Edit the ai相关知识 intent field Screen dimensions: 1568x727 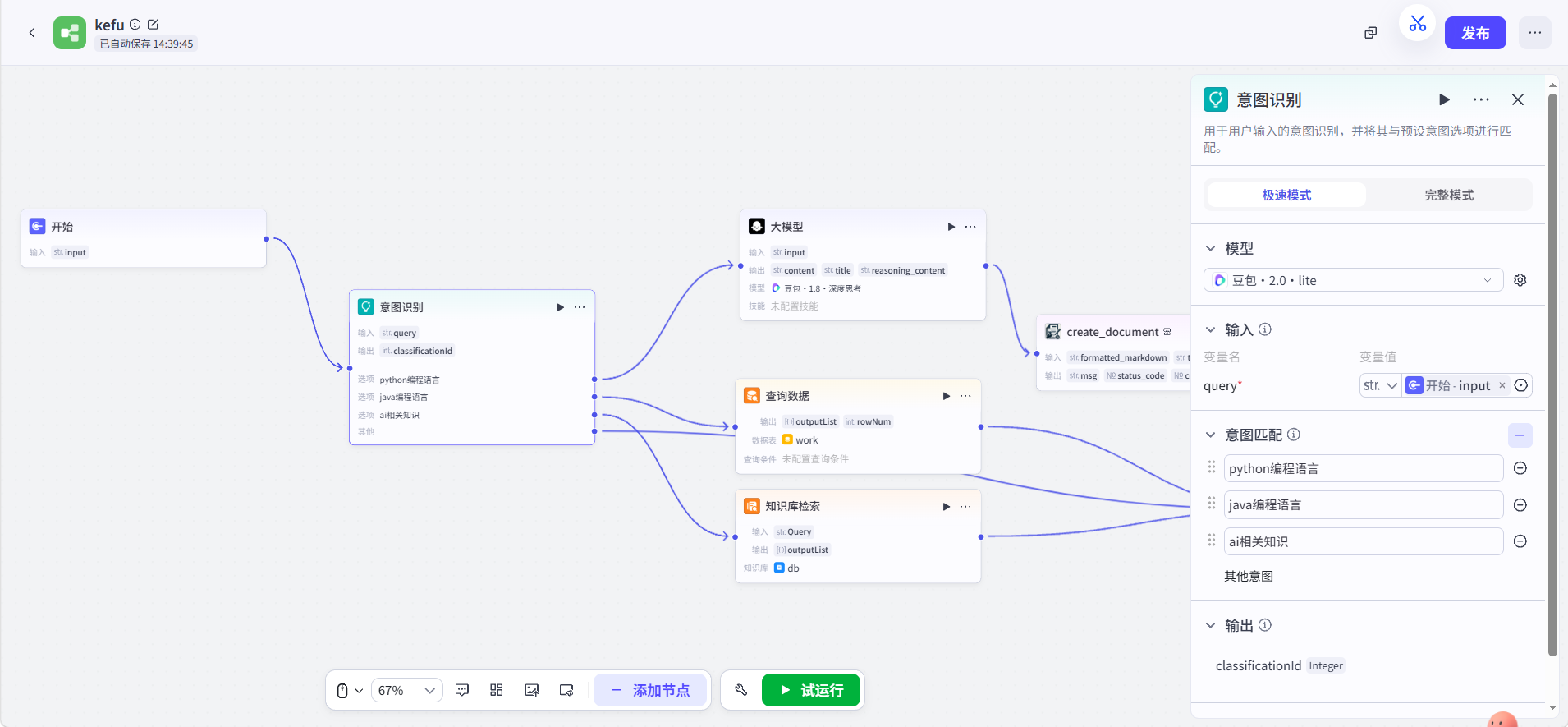click(1364, 541)
